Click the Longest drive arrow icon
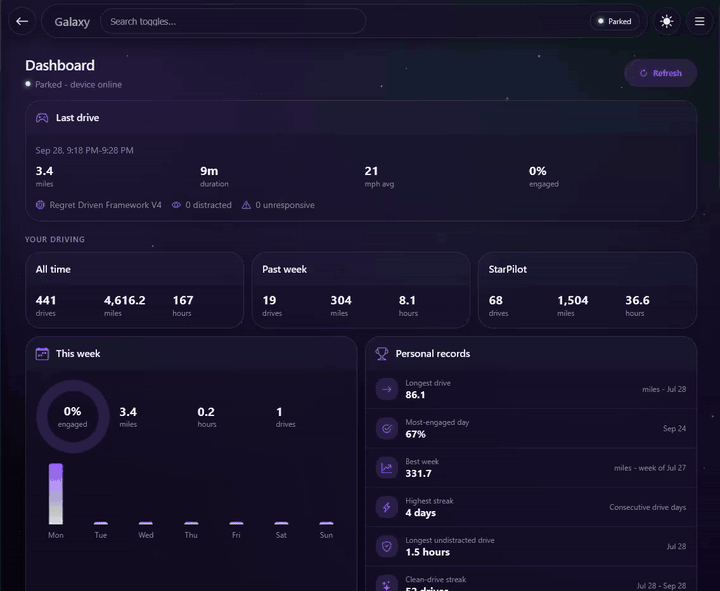 click(x=387, y=389)
